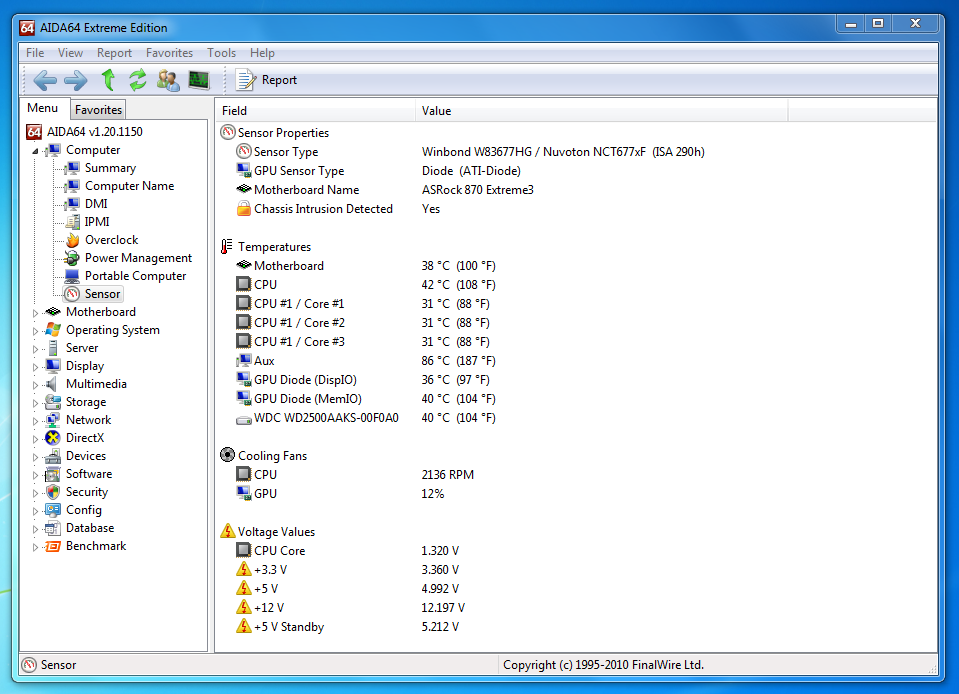The width and height of the screenshot is (959, 694).
Task: Select the Aux temperature row
Action: point(264,361)
